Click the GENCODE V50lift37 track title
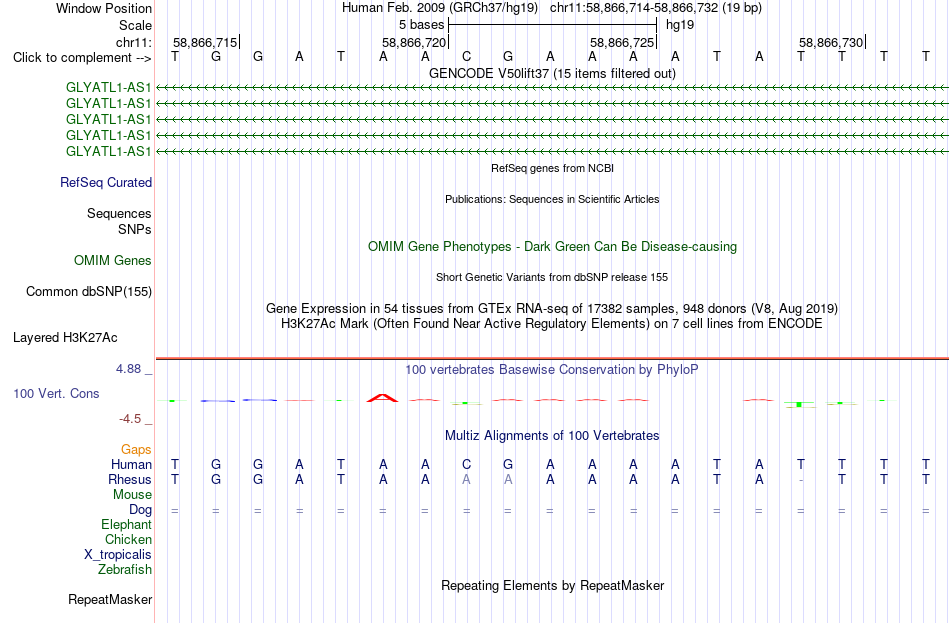950x623 pixels. (552, 73)
